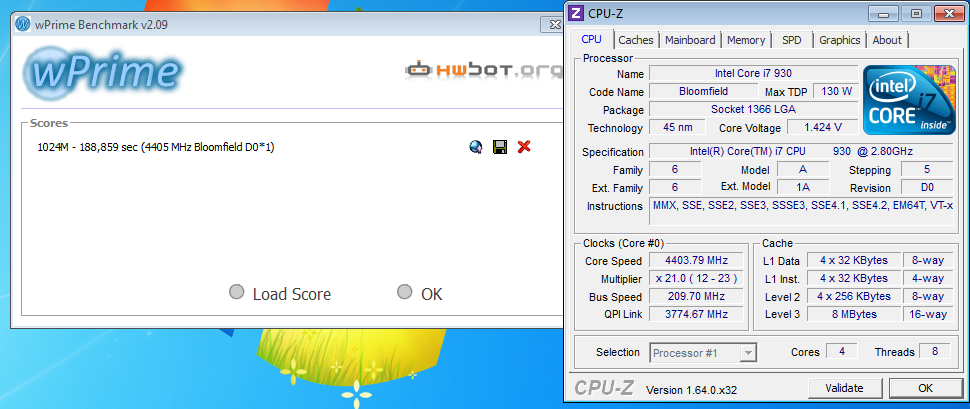
Task: Click the Cores value 4
Action: [x=842, y=351]
